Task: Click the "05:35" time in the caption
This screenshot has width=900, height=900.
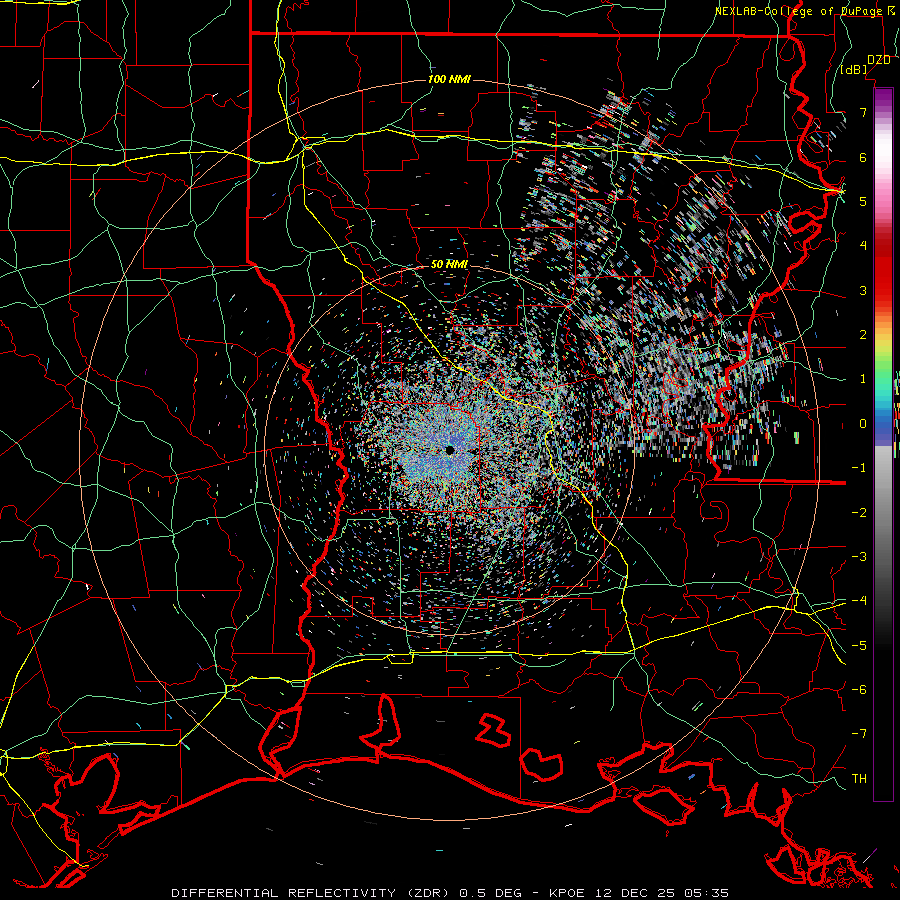Action: 708,893
